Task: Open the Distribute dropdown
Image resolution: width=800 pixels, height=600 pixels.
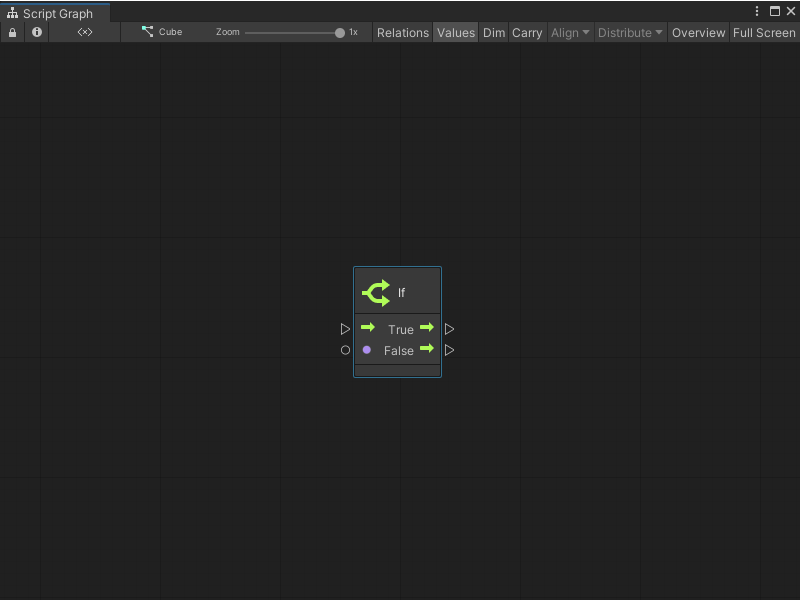Action: pos(629,32)
